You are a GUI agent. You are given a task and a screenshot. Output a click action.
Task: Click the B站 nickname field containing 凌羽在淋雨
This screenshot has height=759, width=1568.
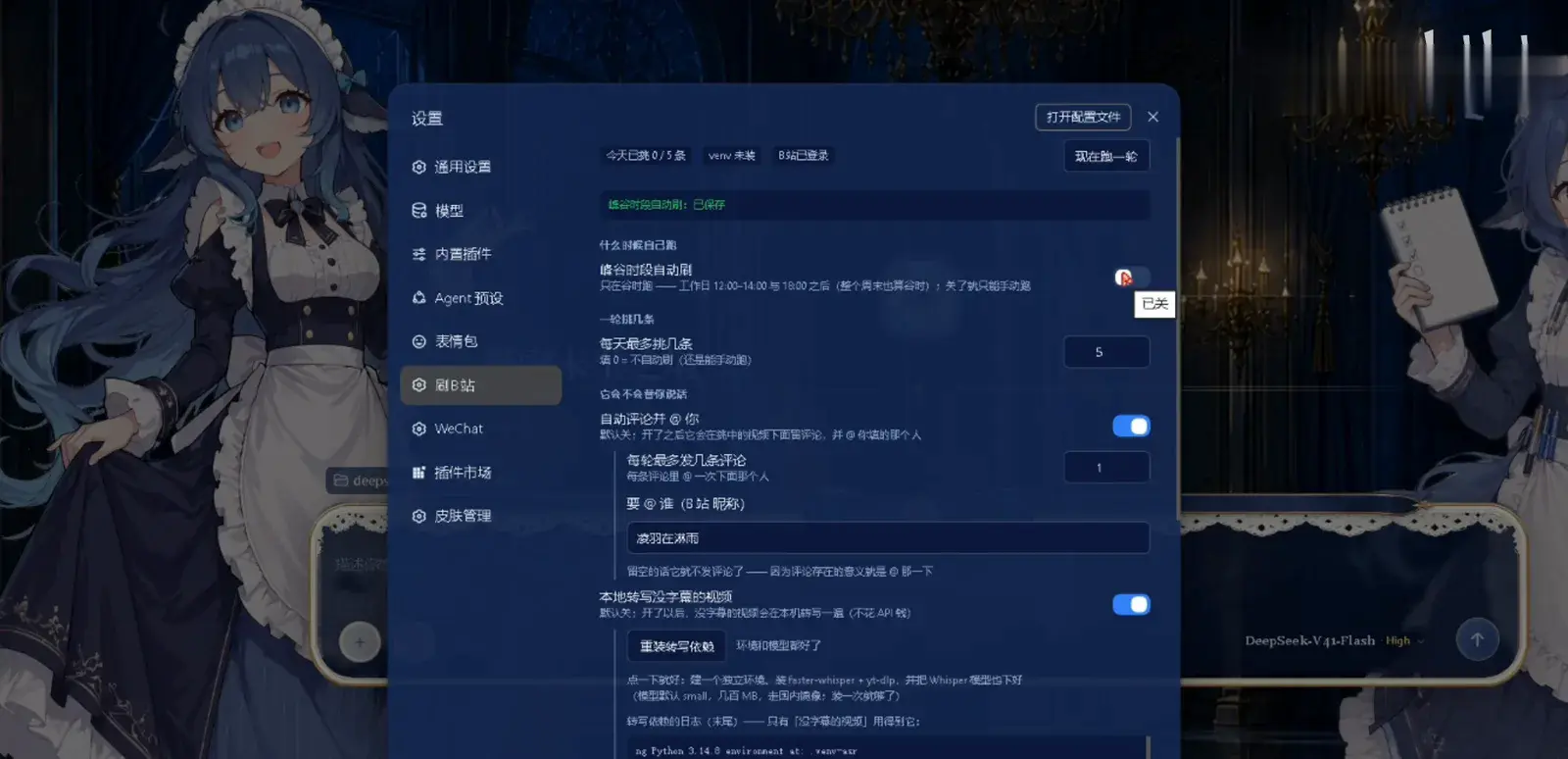click(x=888, y=538)
